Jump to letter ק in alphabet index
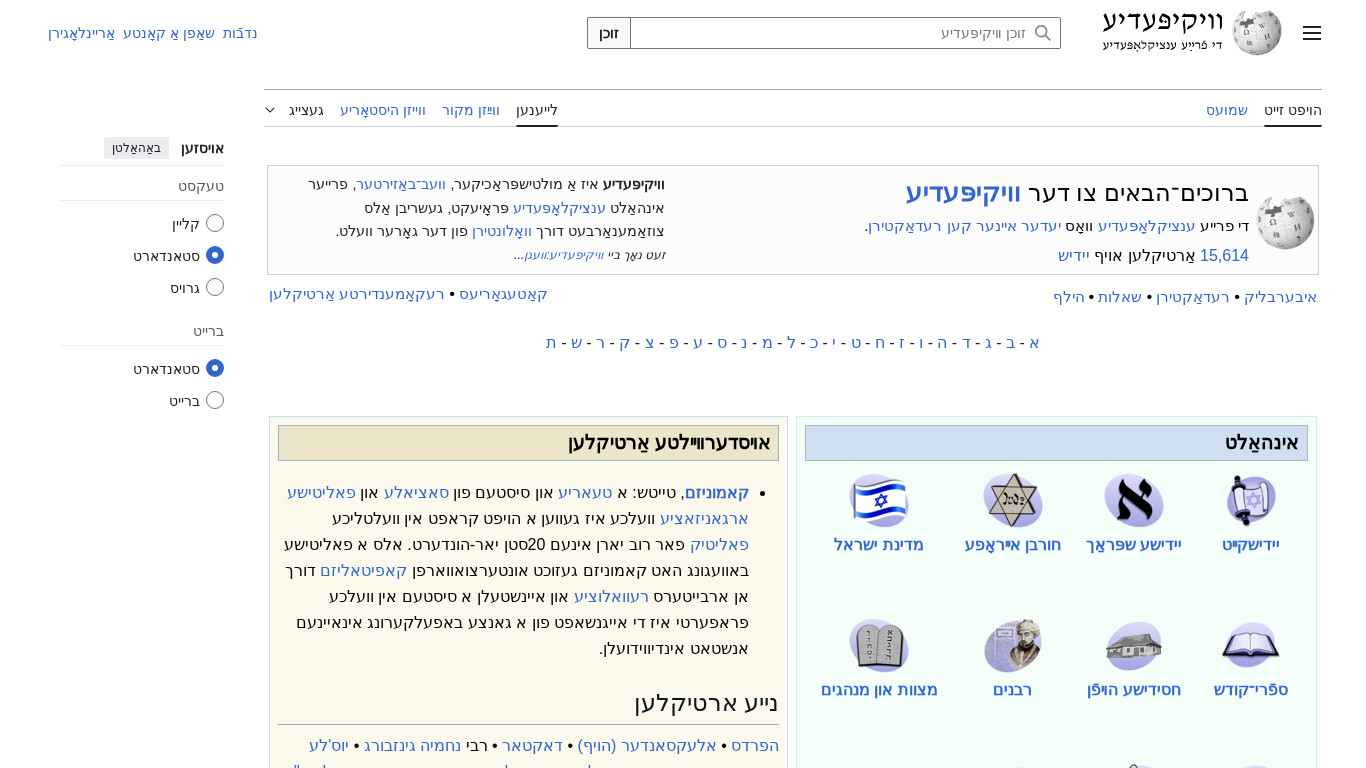This screenshot has width=1366, height=768. tap(624, 342)
